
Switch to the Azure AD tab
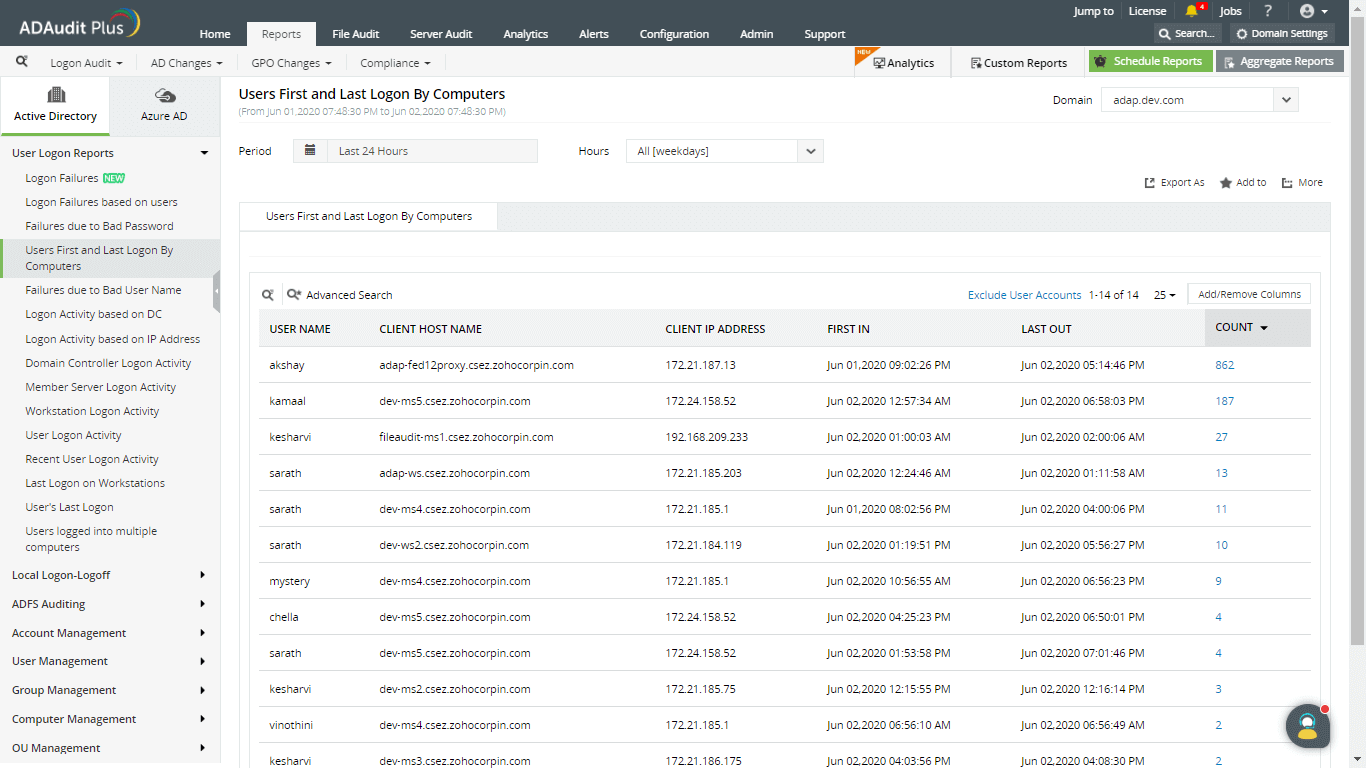(164, 105)
